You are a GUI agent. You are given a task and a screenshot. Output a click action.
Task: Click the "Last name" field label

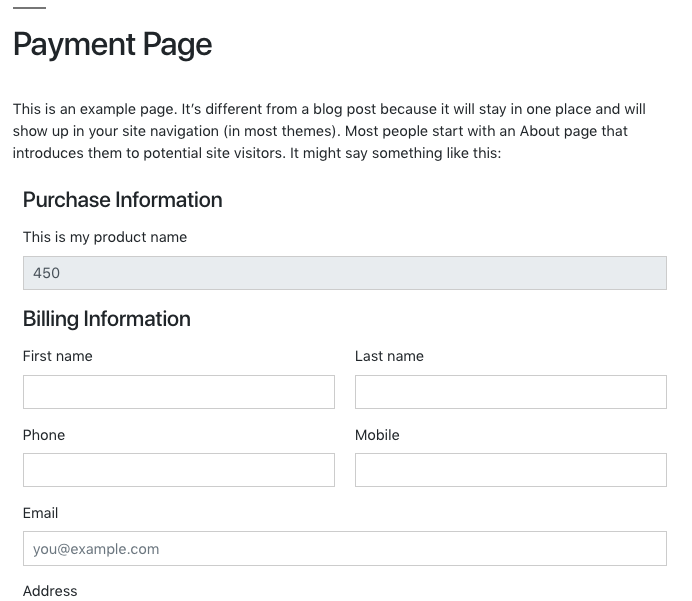[x=389, y=356]
